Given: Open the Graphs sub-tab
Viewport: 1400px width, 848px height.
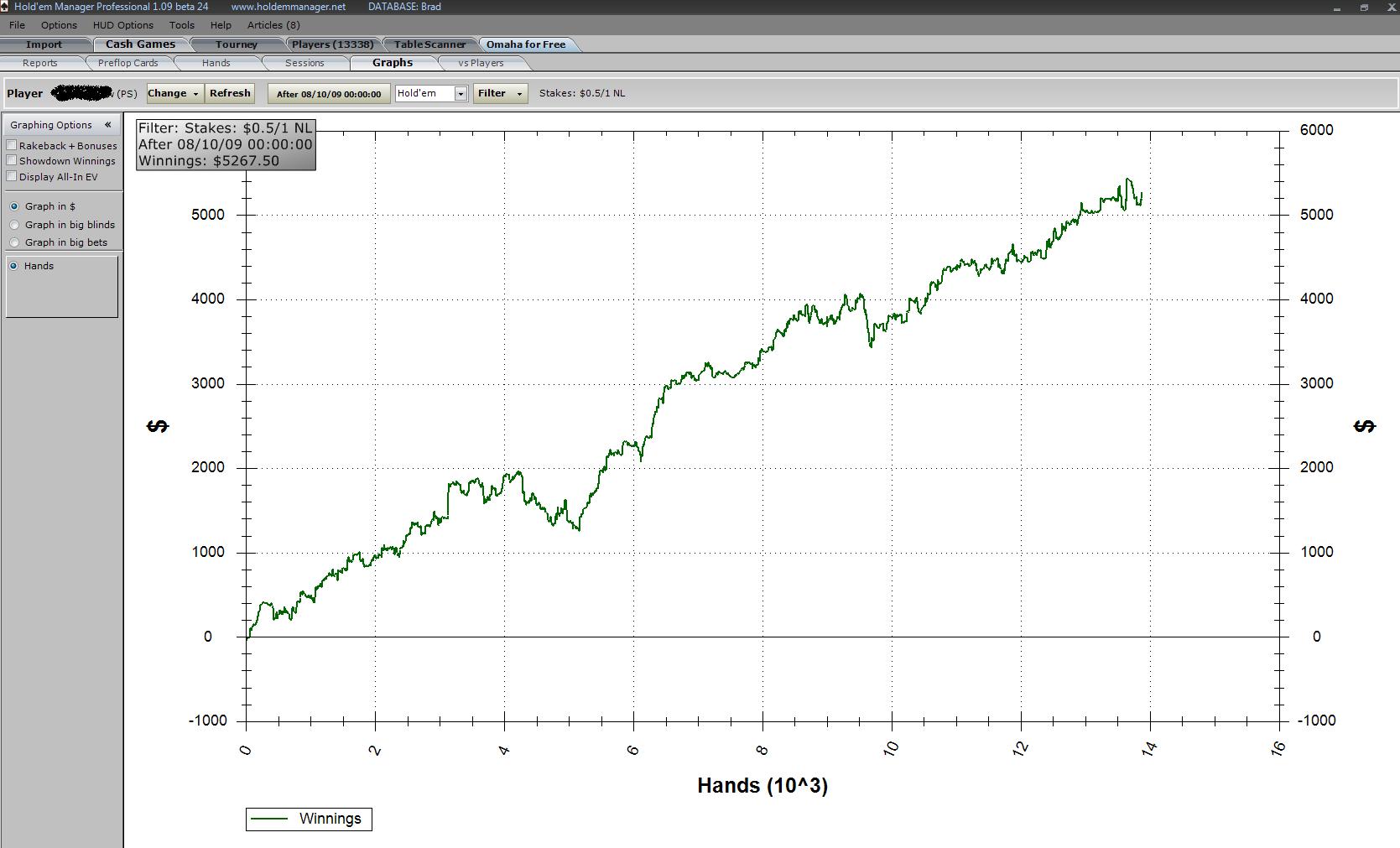Looking at the screenshot, I should [x=392, y=63].
